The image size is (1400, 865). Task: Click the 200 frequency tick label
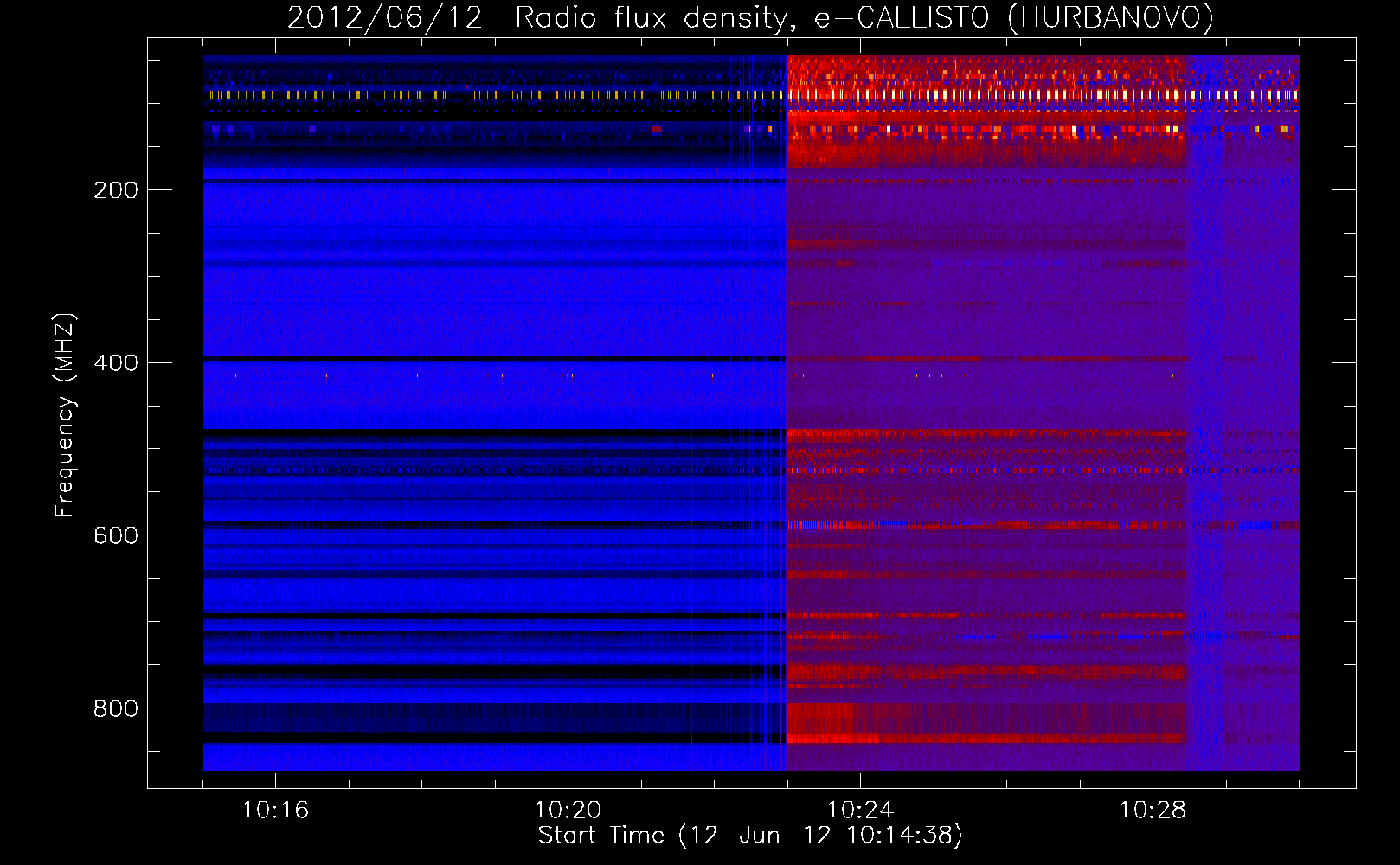tap(115, 189)
